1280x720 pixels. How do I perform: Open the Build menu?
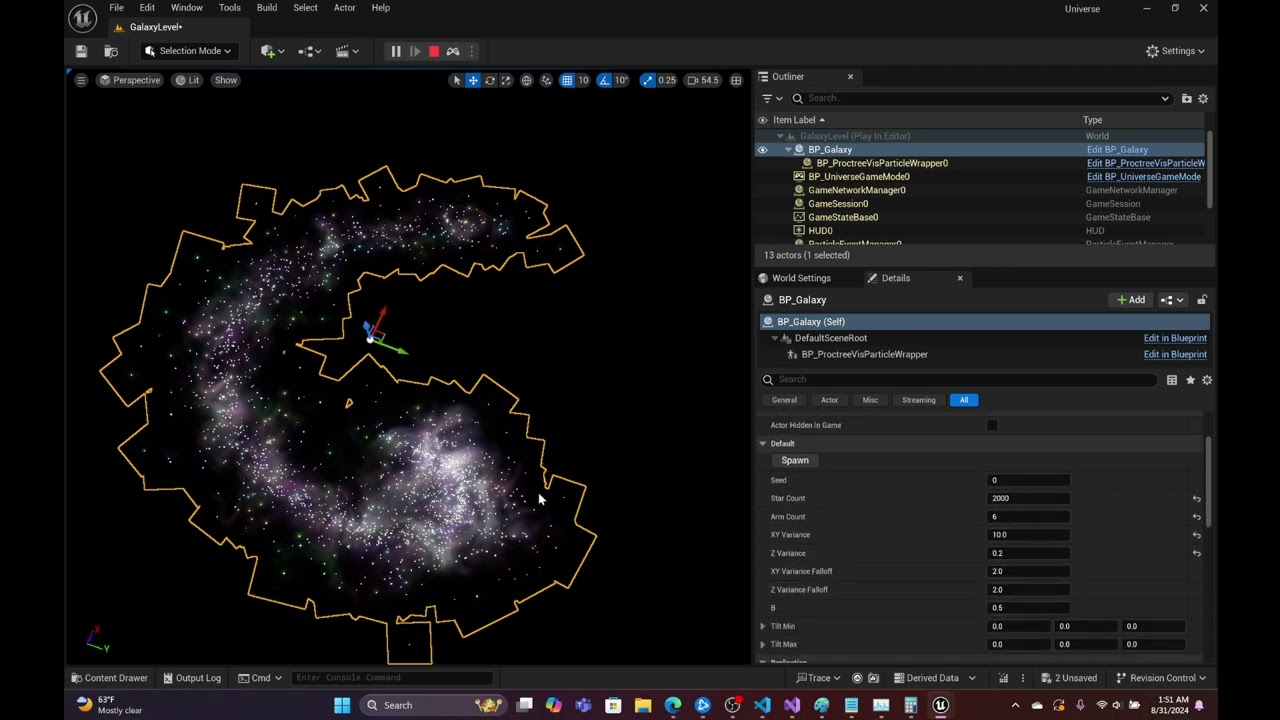(266, 8)
